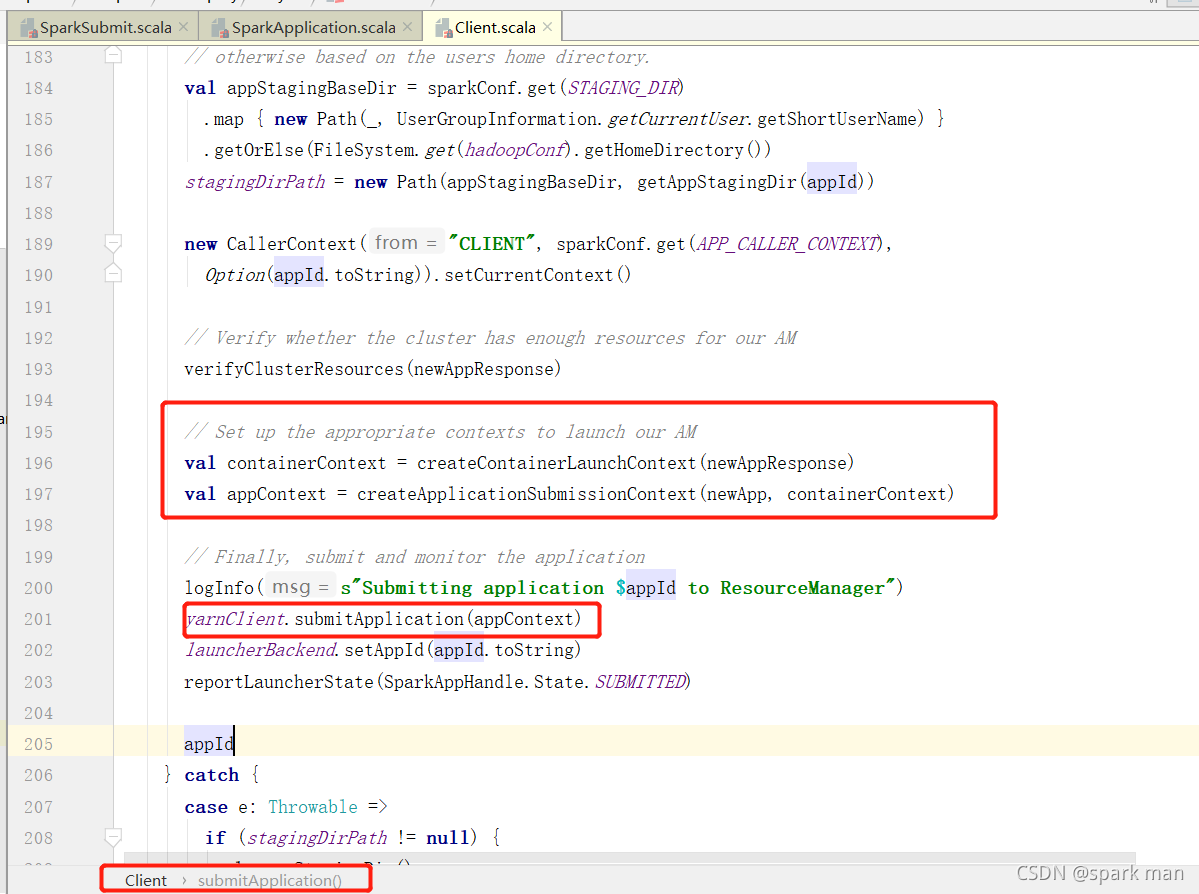Switch to the SparkSubmit.scala tab
This screenshot has height=894, width=1199.
click(x=106, y=28)
